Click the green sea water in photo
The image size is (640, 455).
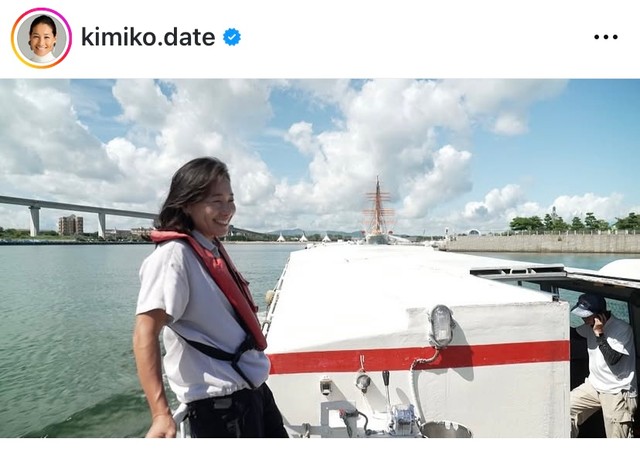[69, 335]
